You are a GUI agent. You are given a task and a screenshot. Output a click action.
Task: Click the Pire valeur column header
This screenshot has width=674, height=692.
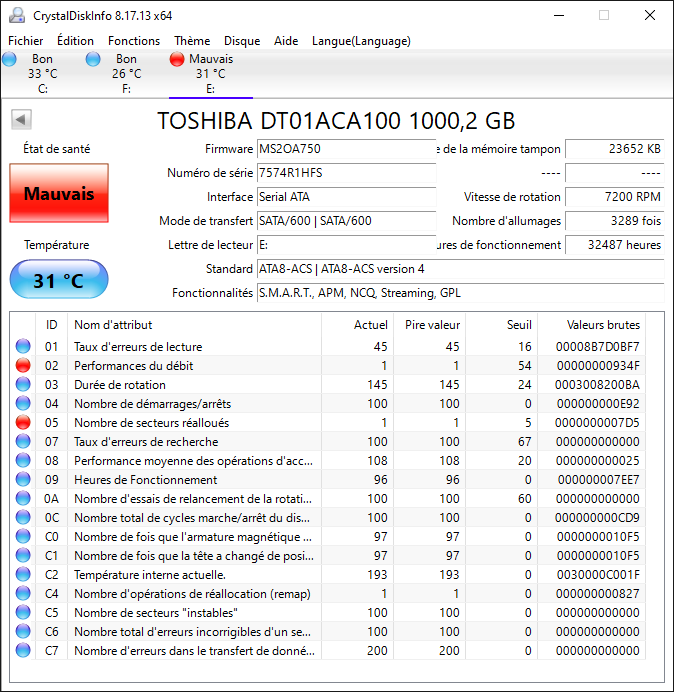pyautogui.click(x=429, y=325)
